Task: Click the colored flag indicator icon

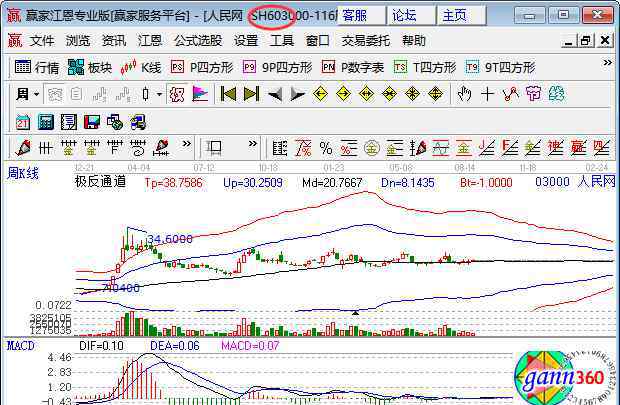Action: [200, 94]
